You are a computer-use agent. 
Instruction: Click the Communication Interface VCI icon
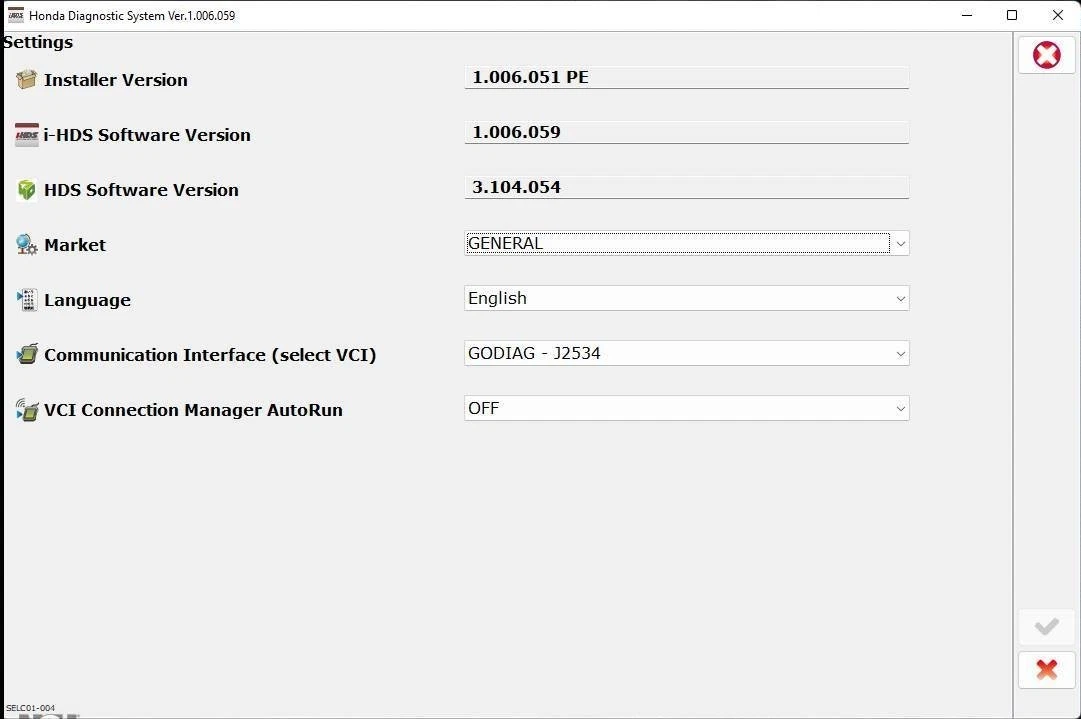(x=27, y=354)
